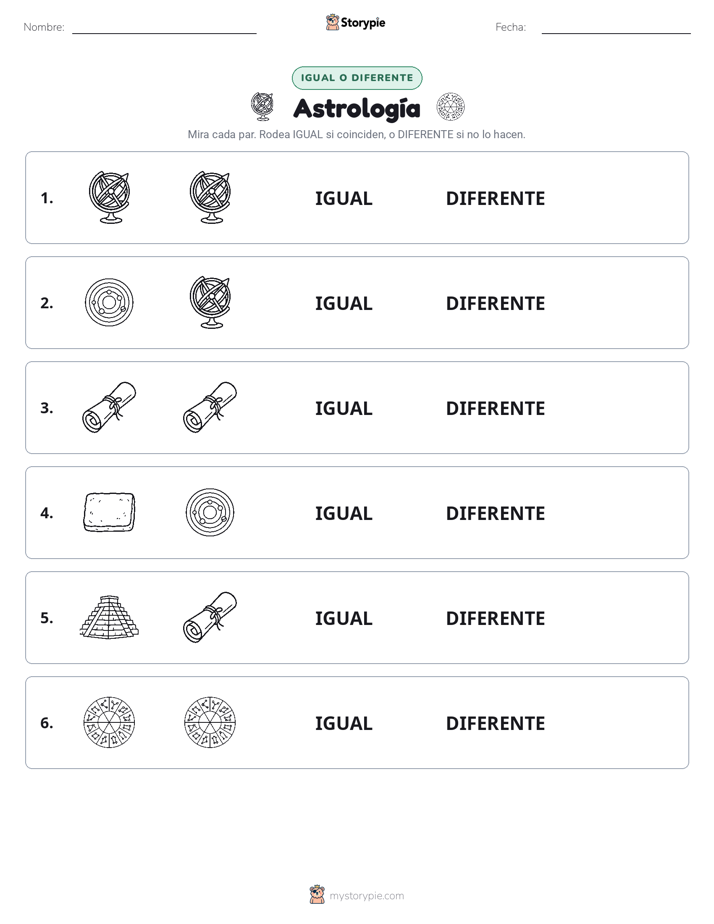The height and width of the screenshot is (924, 714).
Task: Click the IGUAL O DIFERENTE badge
Action: 357,78
